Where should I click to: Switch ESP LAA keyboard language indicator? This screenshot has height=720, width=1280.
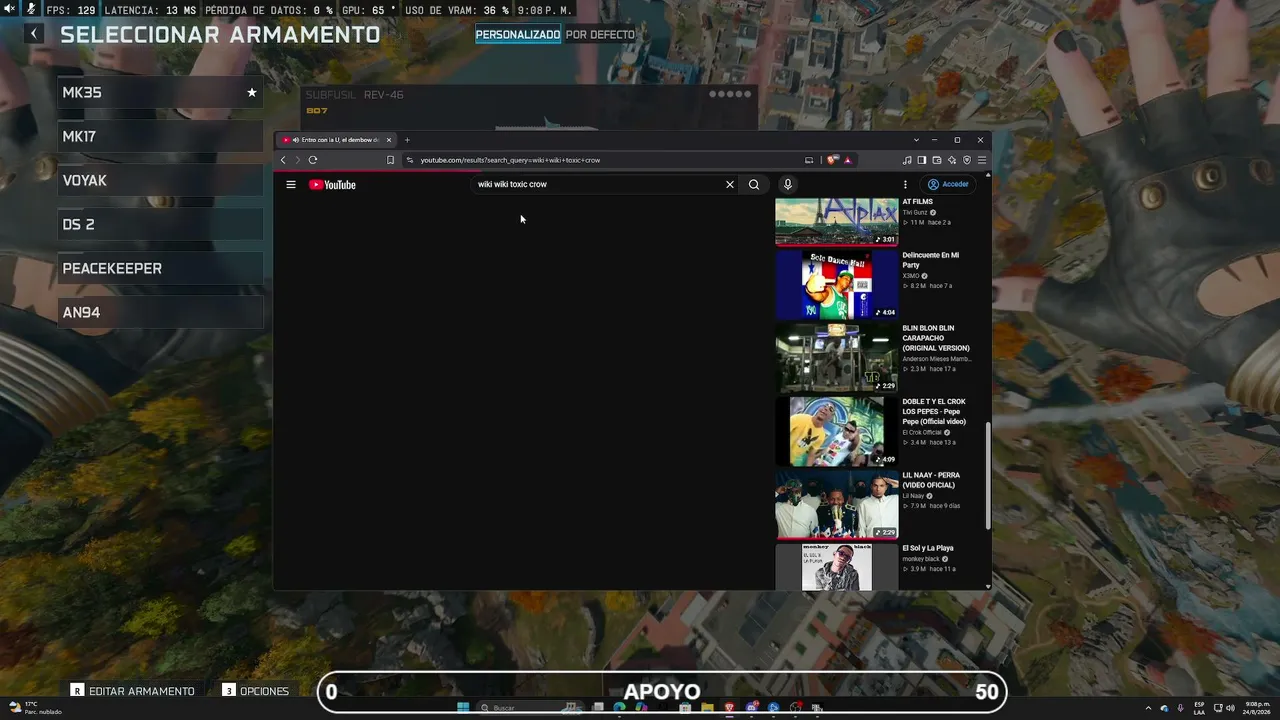[x=1199, y=708]
